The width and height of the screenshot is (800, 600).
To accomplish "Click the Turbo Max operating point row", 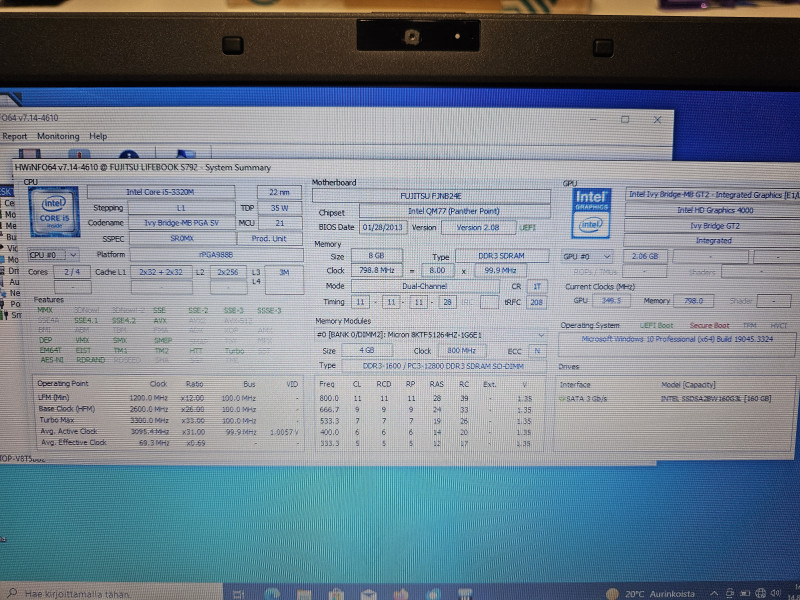I will (x=168, y=420).
